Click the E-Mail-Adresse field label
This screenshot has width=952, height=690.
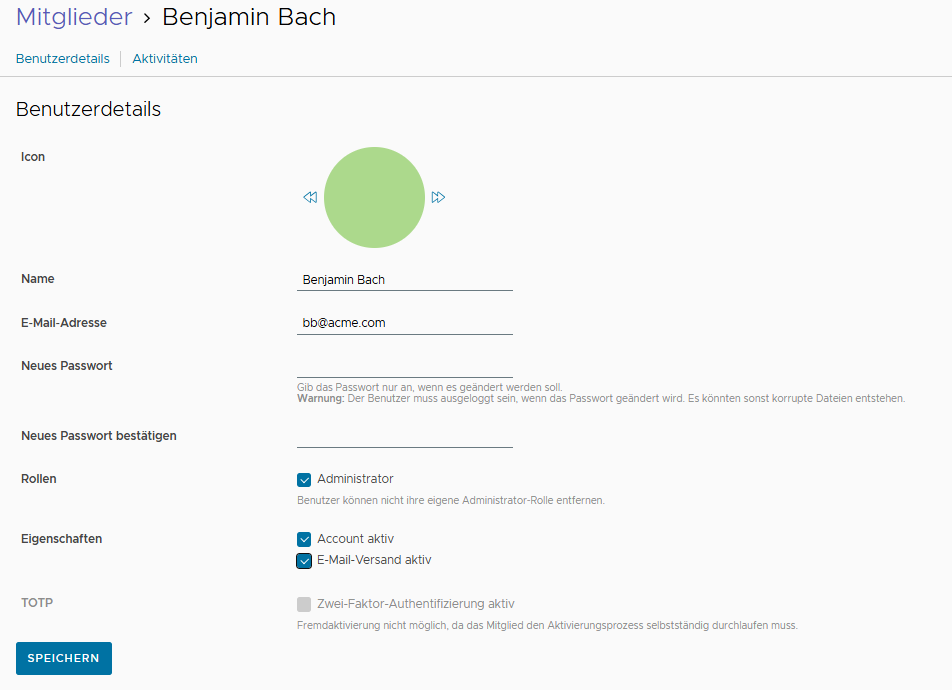(64, 323)
